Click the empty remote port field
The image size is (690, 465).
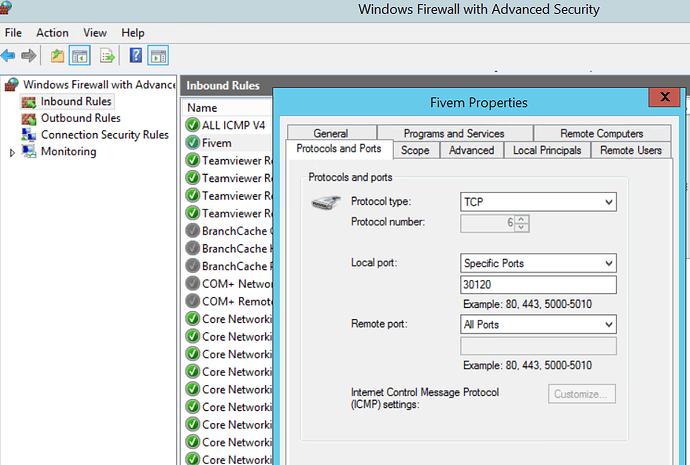pyautogui.click(x=538, y=346)
